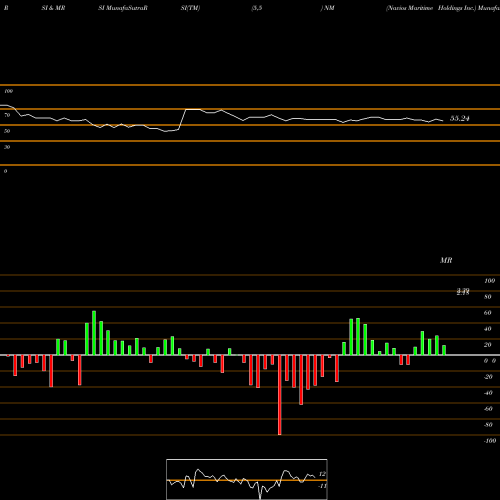500x500 pixels.
Task: Click the '50' label on the RSI axis
Action: (x=7, y=131)
